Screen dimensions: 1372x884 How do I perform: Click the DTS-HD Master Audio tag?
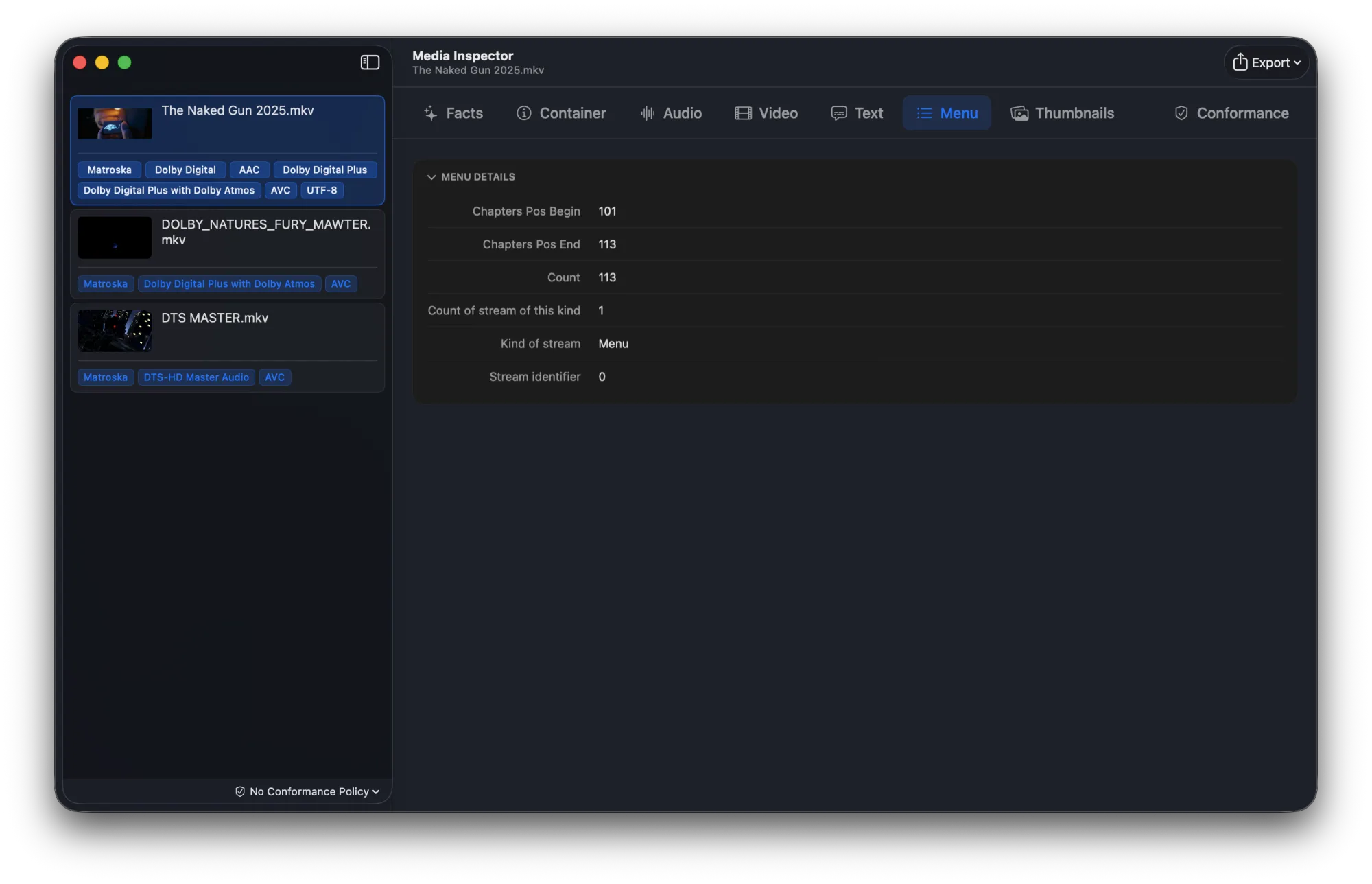196,377
